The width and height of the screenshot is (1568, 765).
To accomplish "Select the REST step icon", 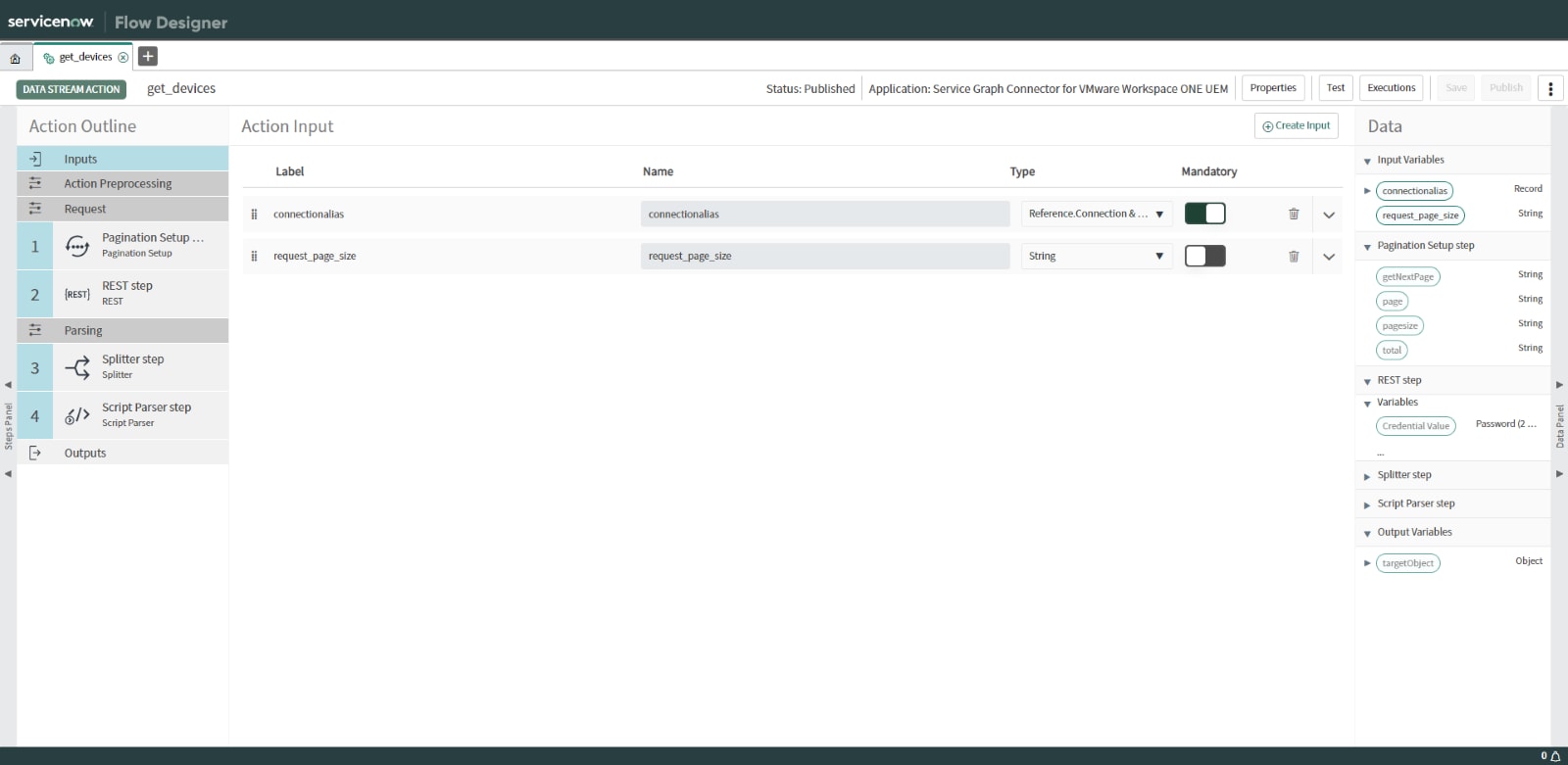I will coord(76,294).
